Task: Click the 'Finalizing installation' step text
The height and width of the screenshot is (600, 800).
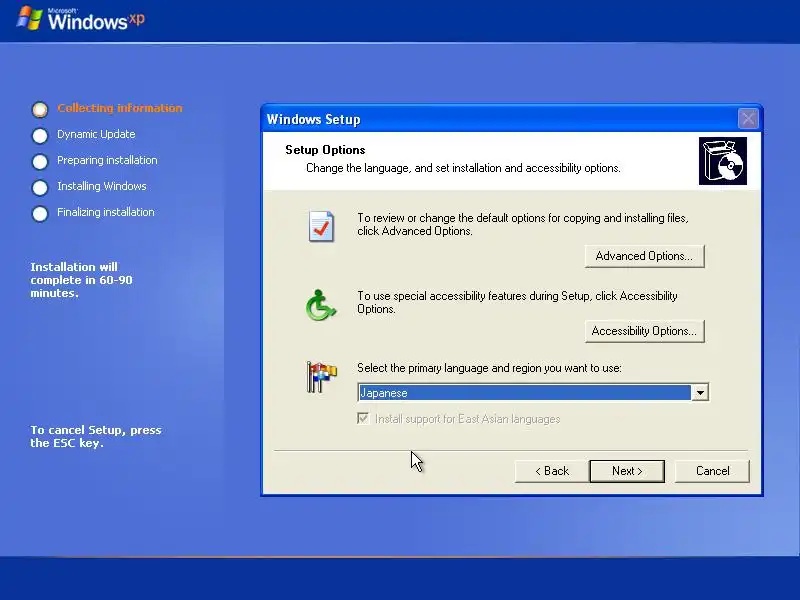Action: click(x=106, y=212)
